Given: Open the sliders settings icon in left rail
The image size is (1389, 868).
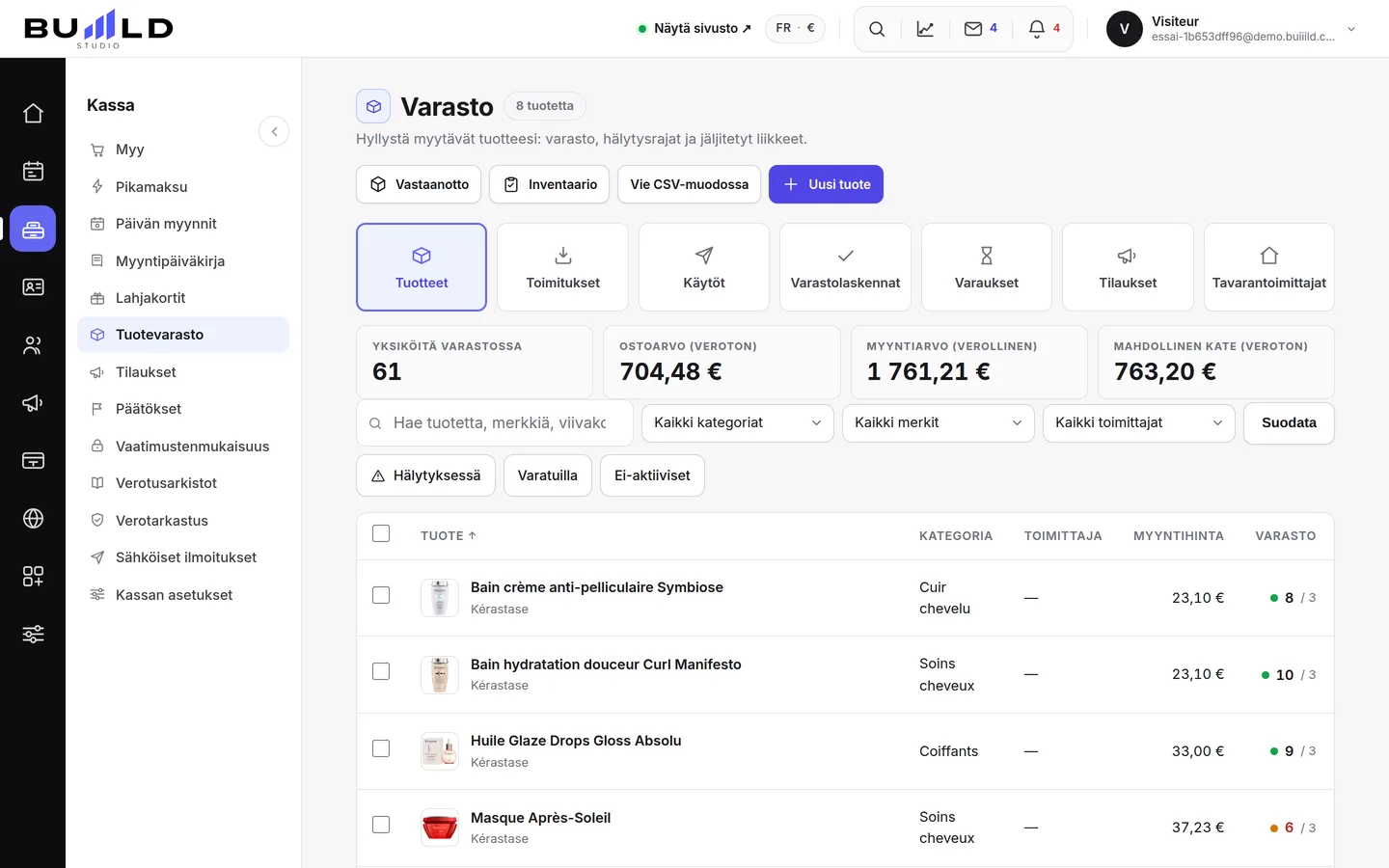Looking at the screenshot, I should coord(33,634).
